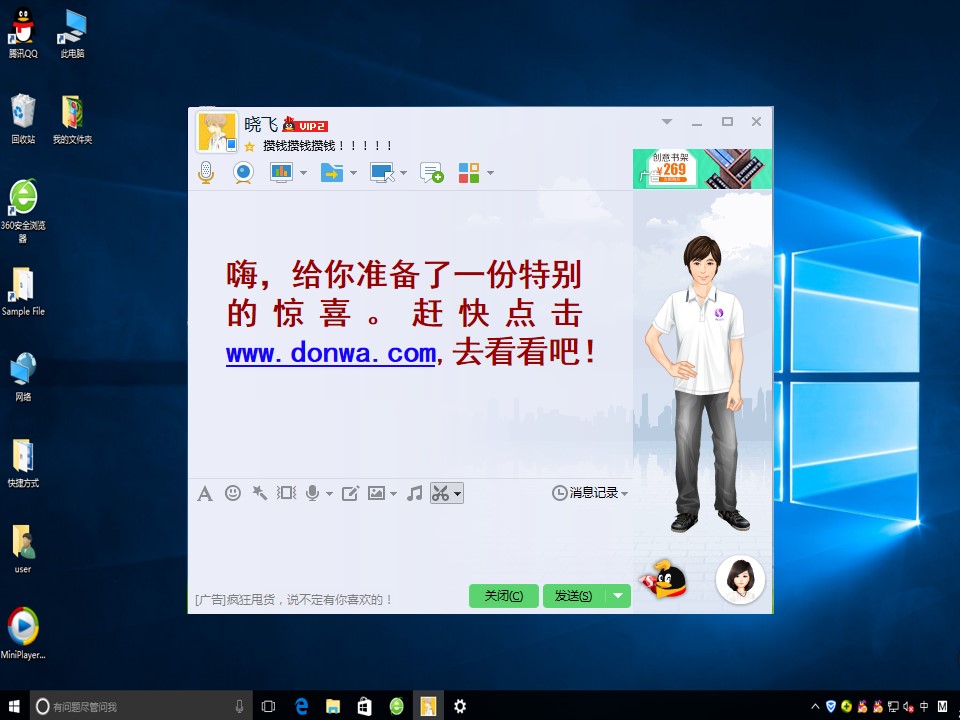Open the presentation screen-share icon
Viewport: 960px width, 720px height.
pyautogui.click(x=281, y=173)
